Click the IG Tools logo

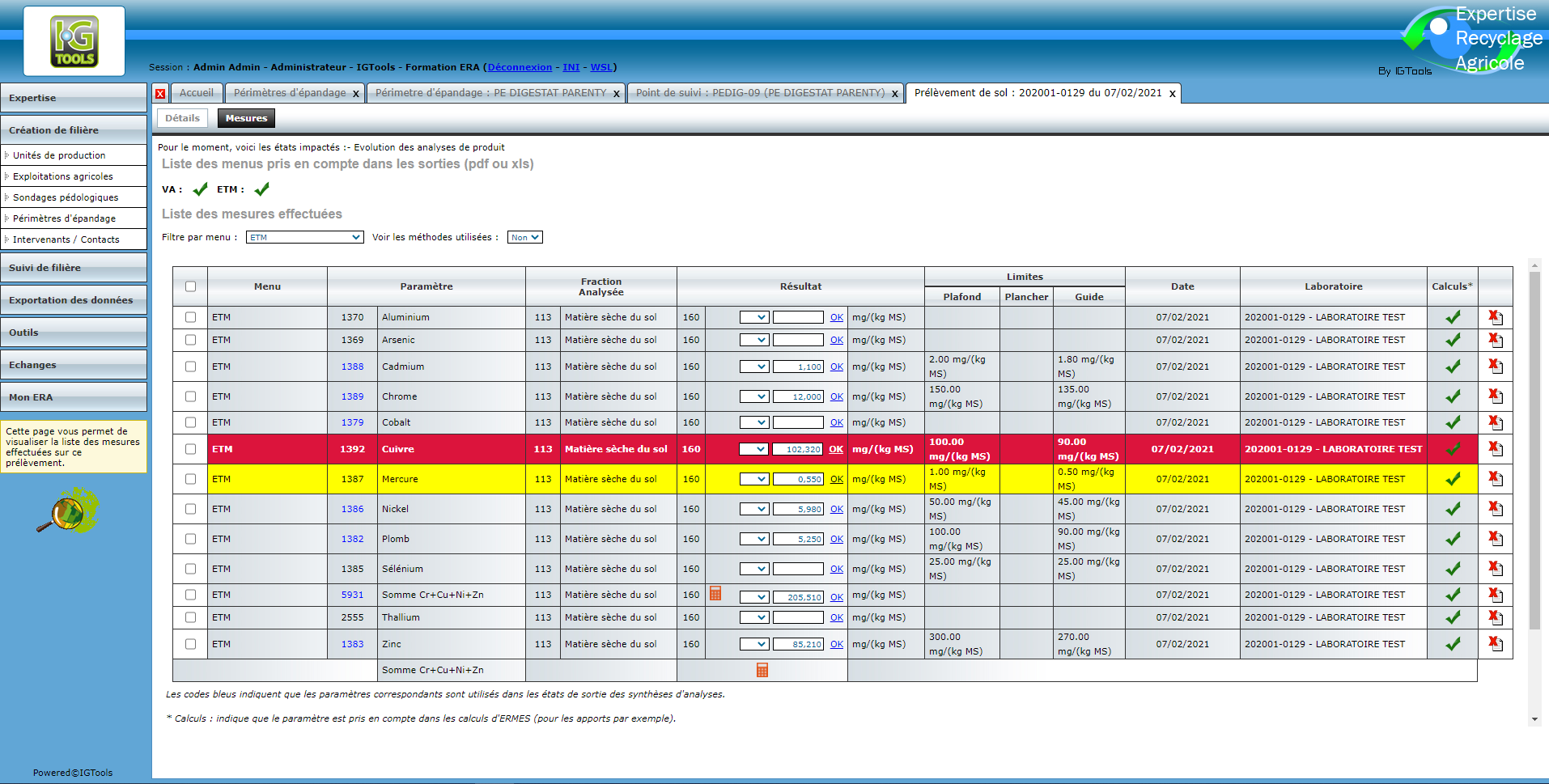(74, 41)
